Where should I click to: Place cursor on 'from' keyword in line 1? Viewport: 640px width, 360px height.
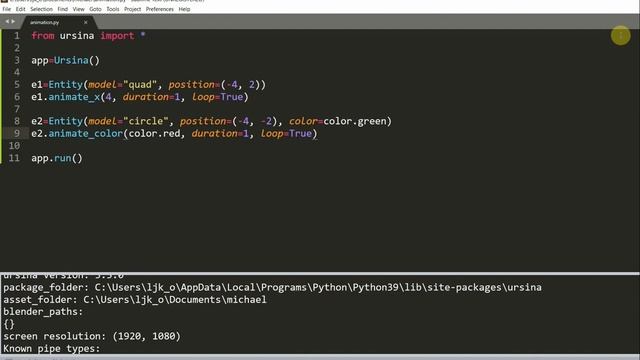point(43,36)
